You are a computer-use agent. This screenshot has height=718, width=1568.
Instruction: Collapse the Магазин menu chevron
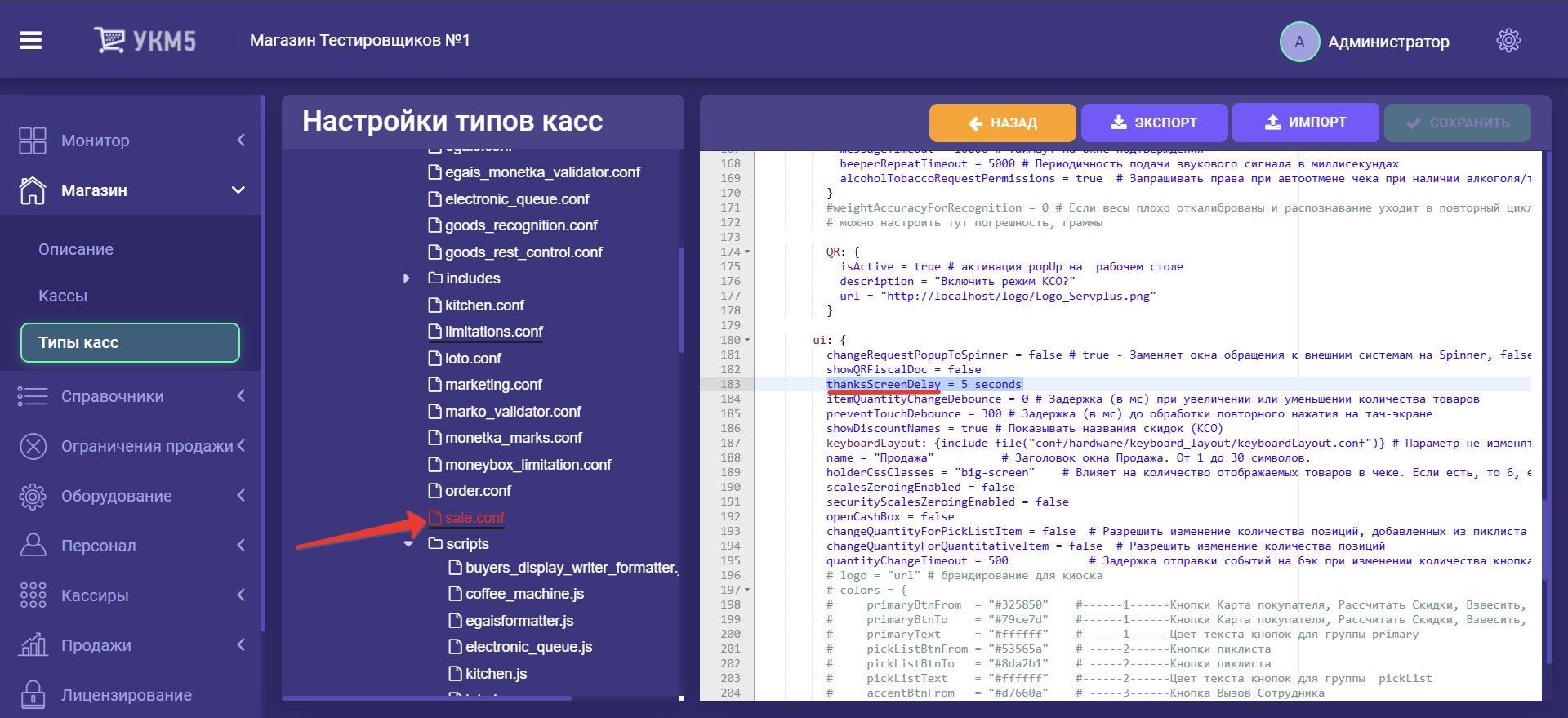pyautogui.click(x=238, y=190)
